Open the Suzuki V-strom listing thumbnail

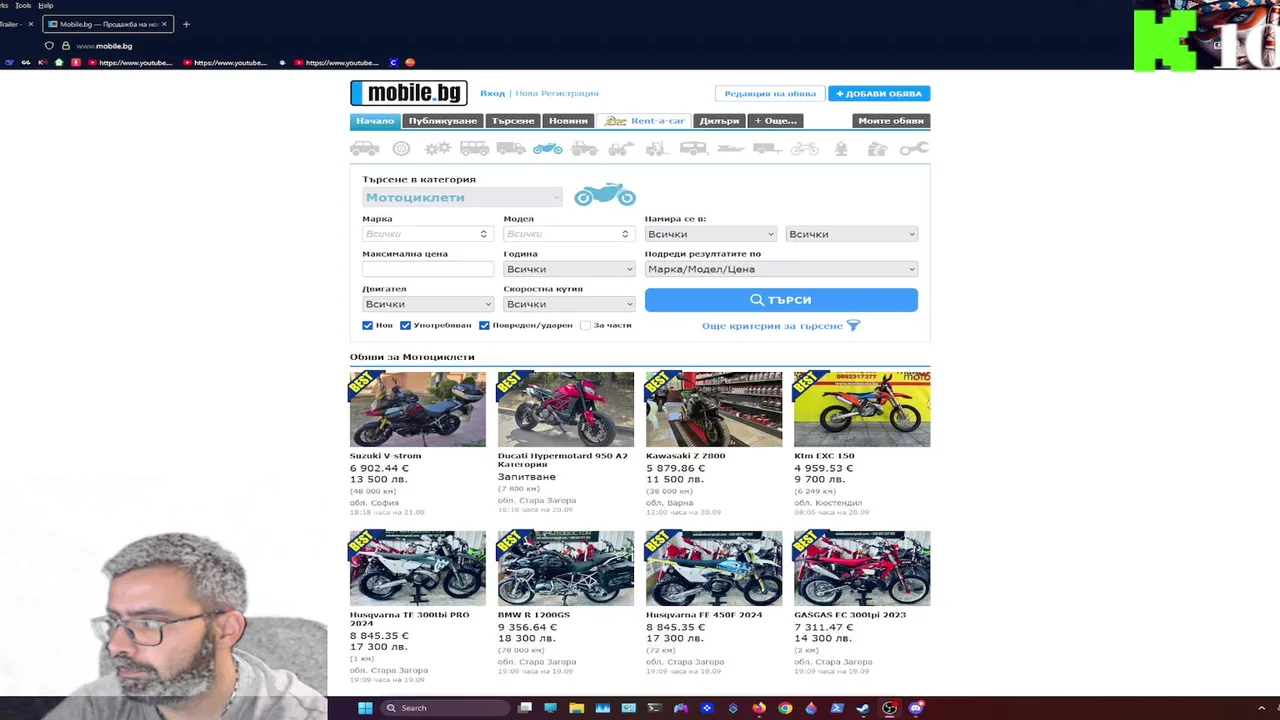point(418,409)
